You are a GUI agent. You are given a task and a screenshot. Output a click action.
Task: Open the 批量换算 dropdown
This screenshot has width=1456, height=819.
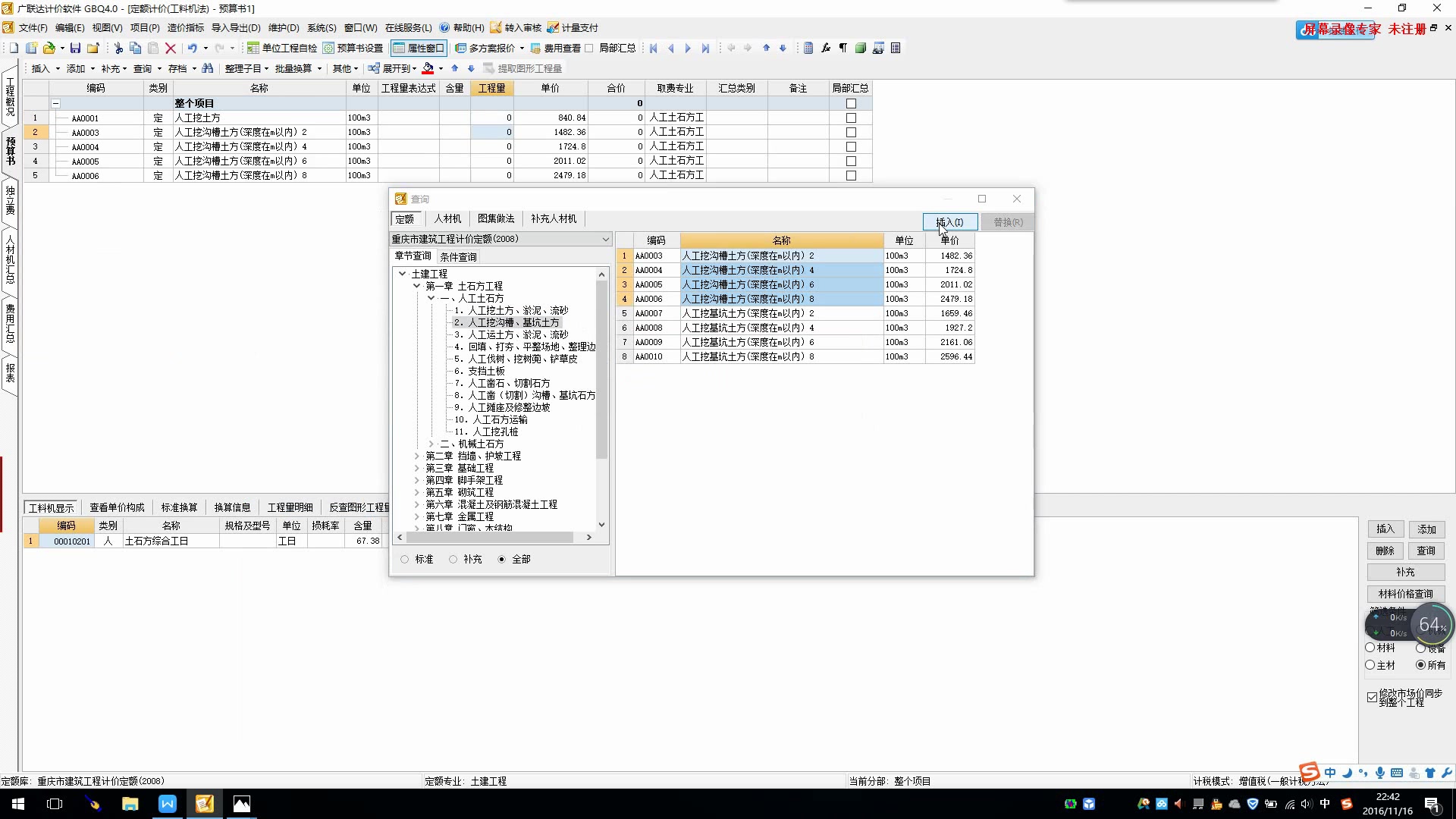[298, 68]
